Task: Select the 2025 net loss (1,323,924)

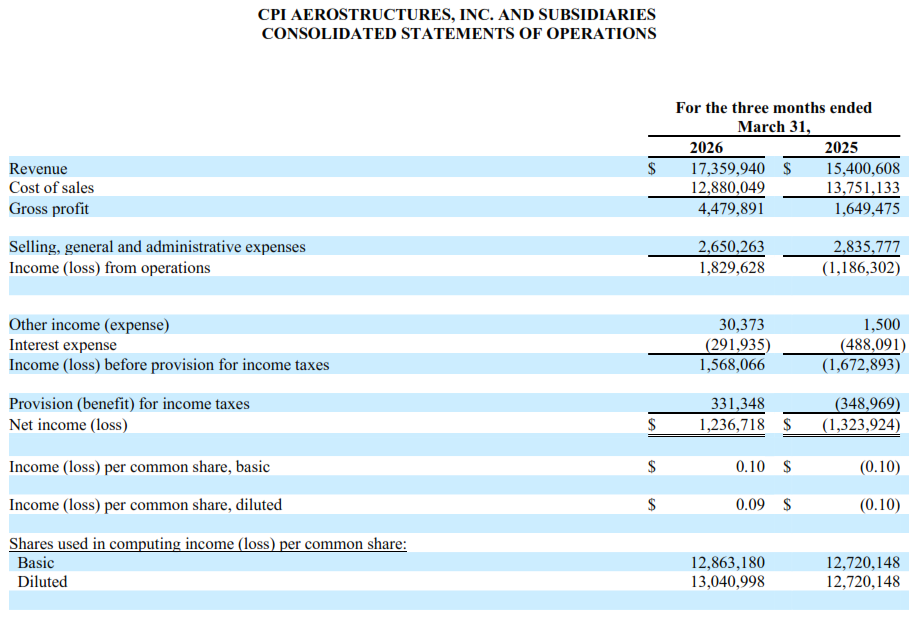Action: (x=861, y=425)
